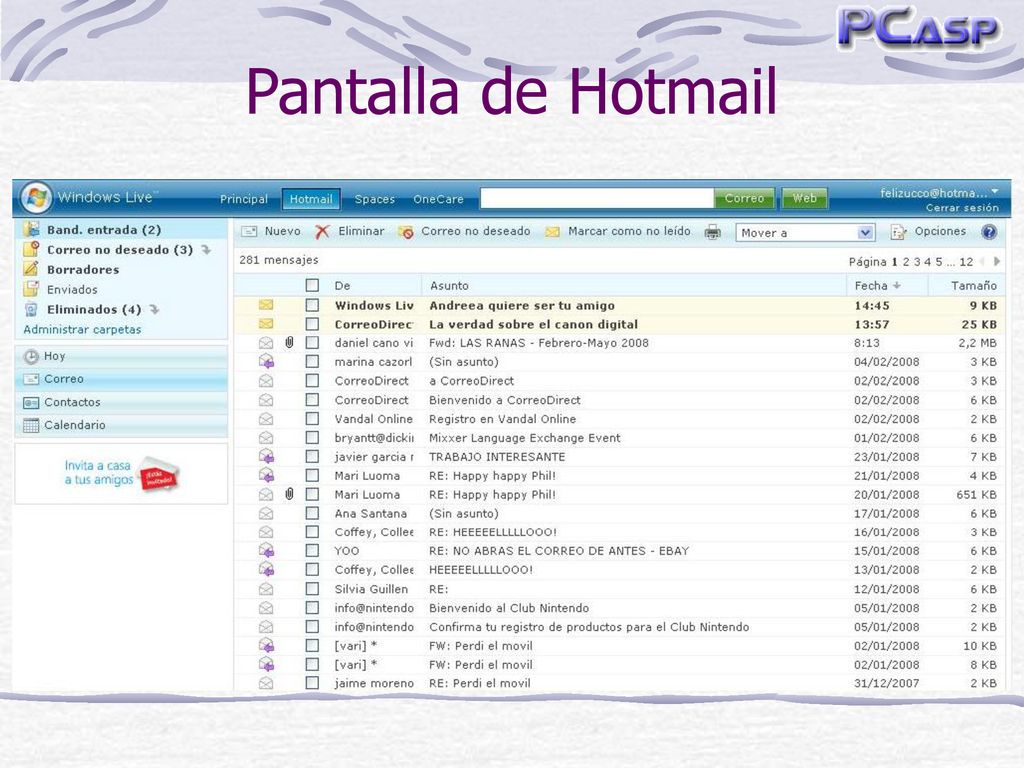Go to page 12 of messages

point(966,262)
